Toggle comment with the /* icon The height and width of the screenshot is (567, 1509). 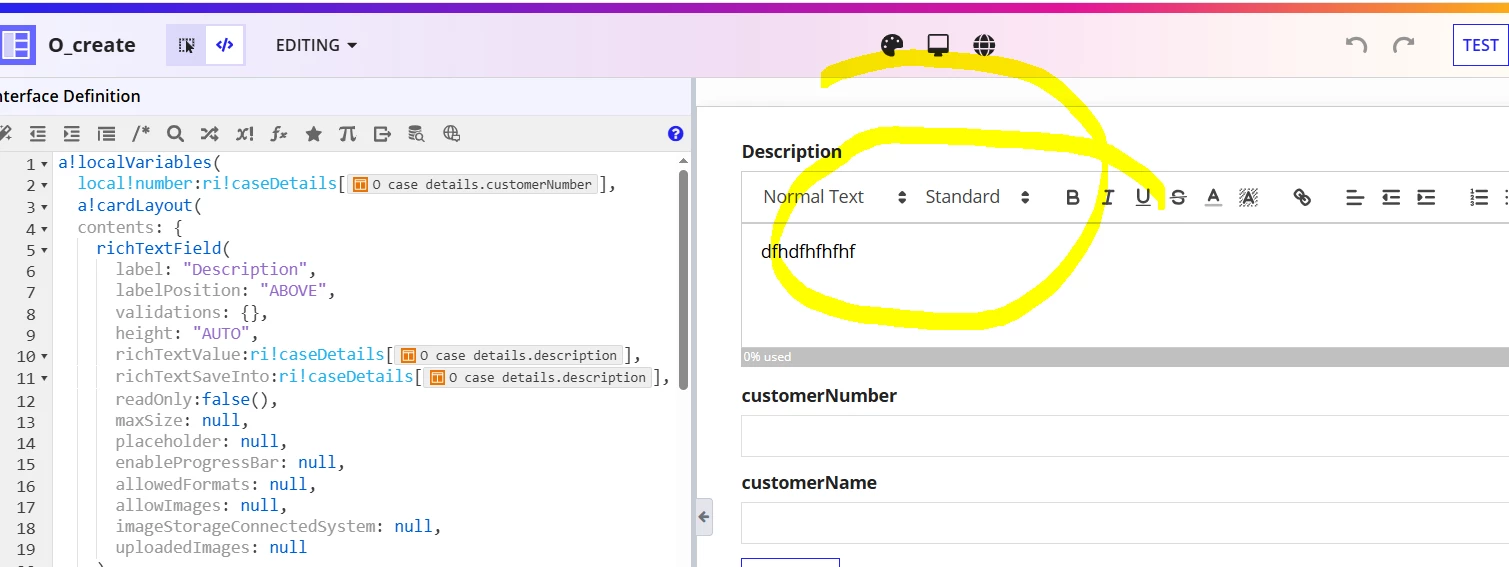tap(141, 133)
